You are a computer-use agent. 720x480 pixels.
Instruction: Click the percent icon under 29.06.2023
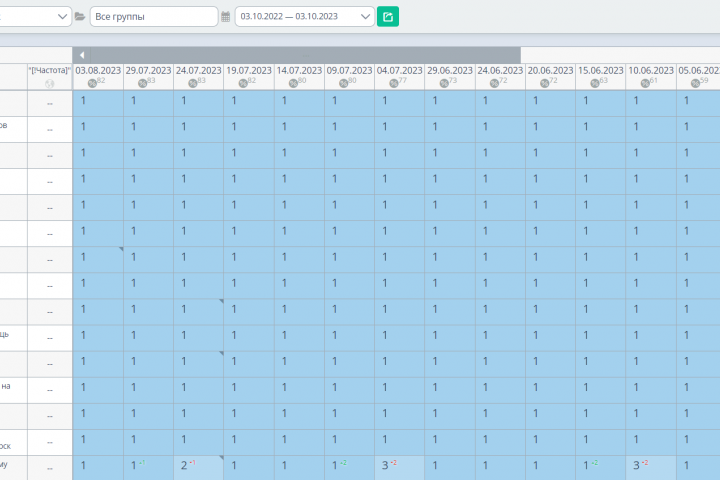point(444,83)
